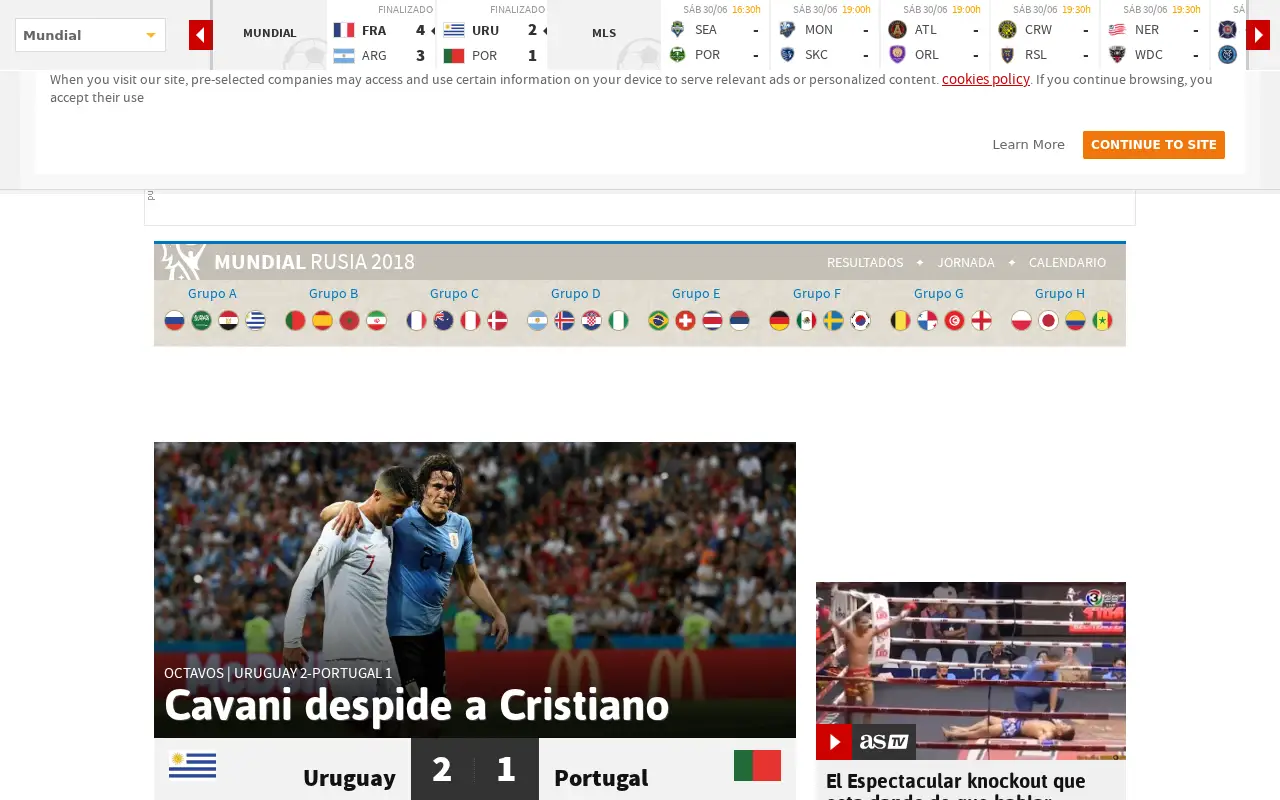1280x800 pixels.
Task: Click the Serbia flag icon
Action: coord(740,321)
